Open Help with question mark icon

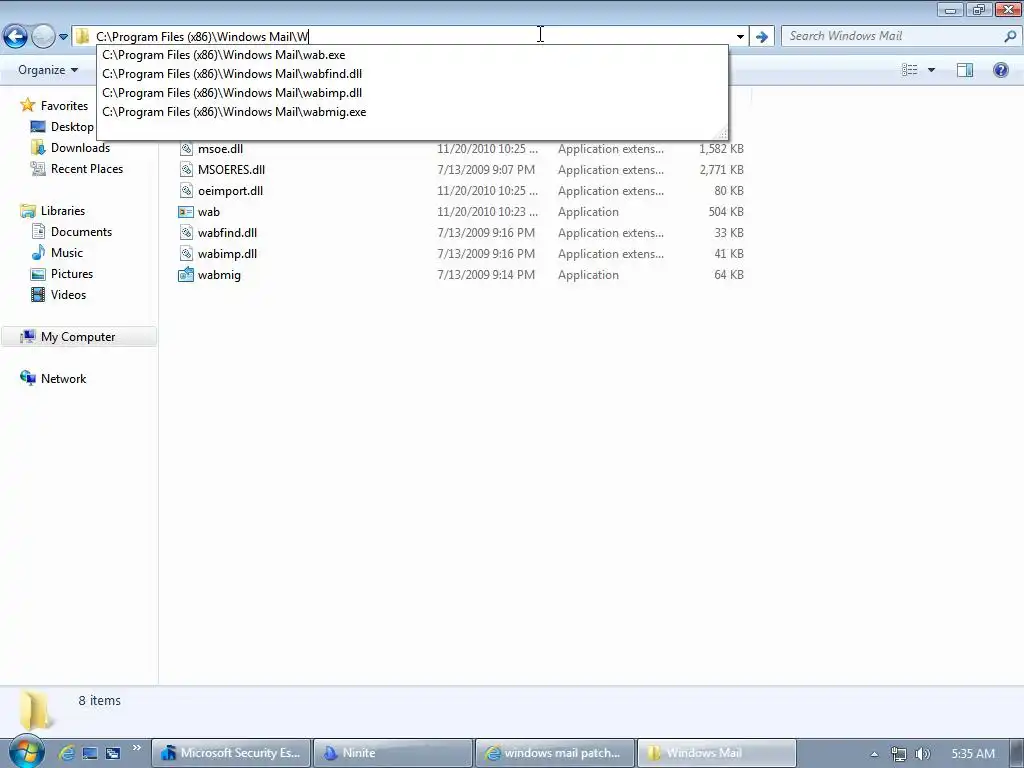1000,70
